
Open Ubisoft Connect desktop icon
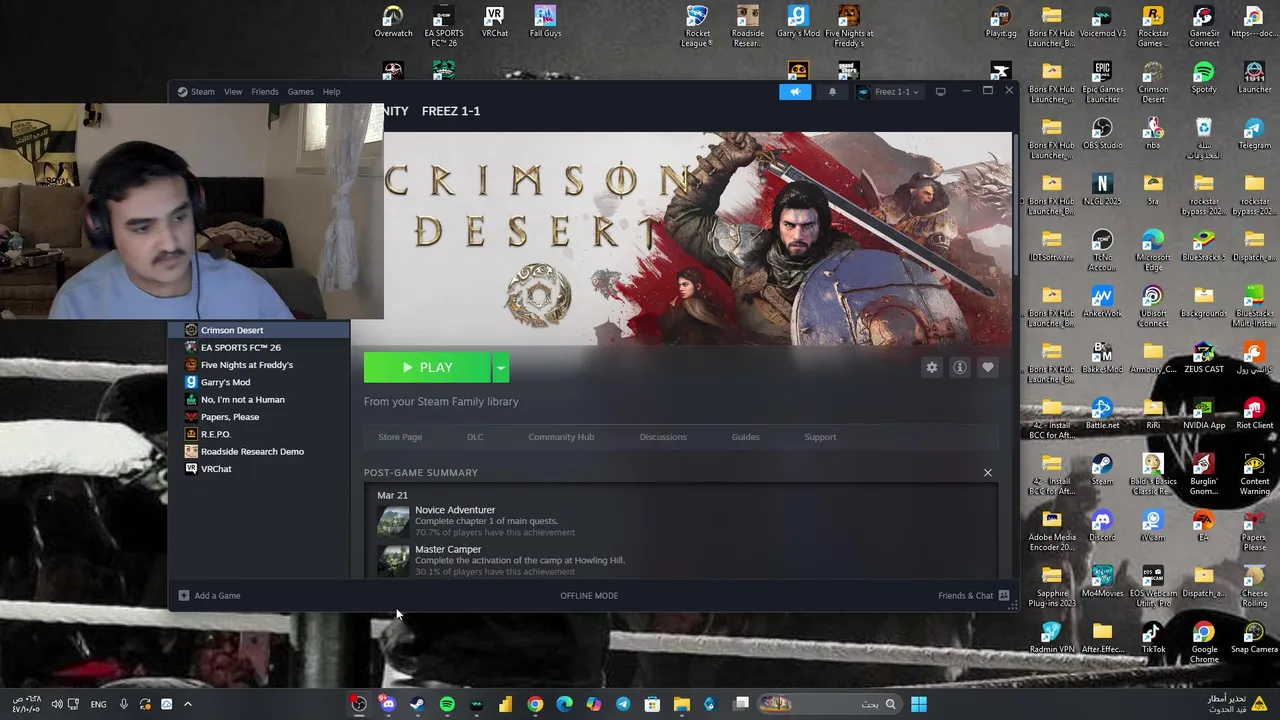1153,306
